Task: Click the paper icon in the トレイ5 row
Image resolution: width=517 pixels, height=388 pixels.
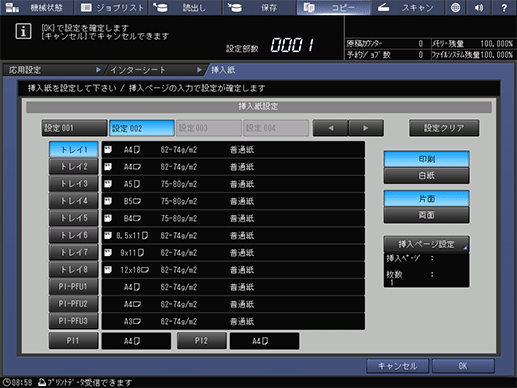Action: 108,218
